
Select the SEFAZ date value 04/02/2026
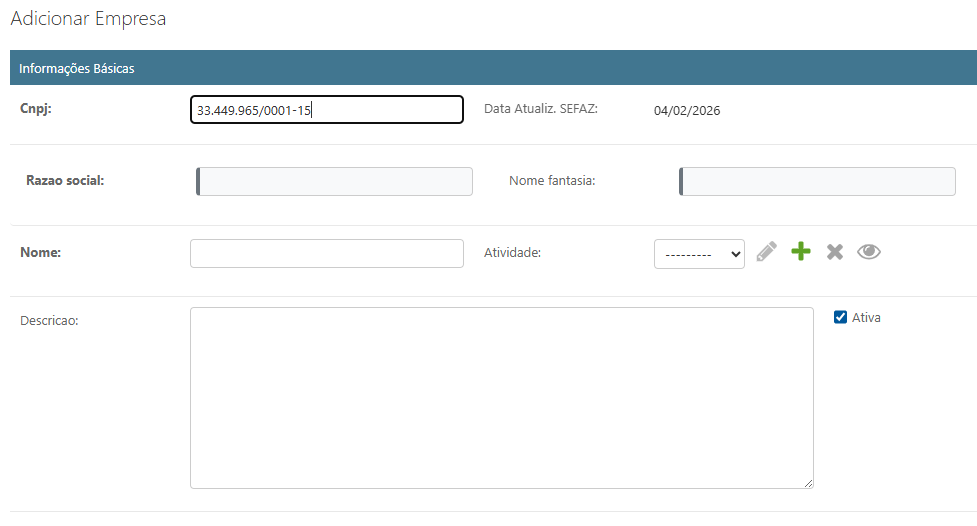(687, 111)
